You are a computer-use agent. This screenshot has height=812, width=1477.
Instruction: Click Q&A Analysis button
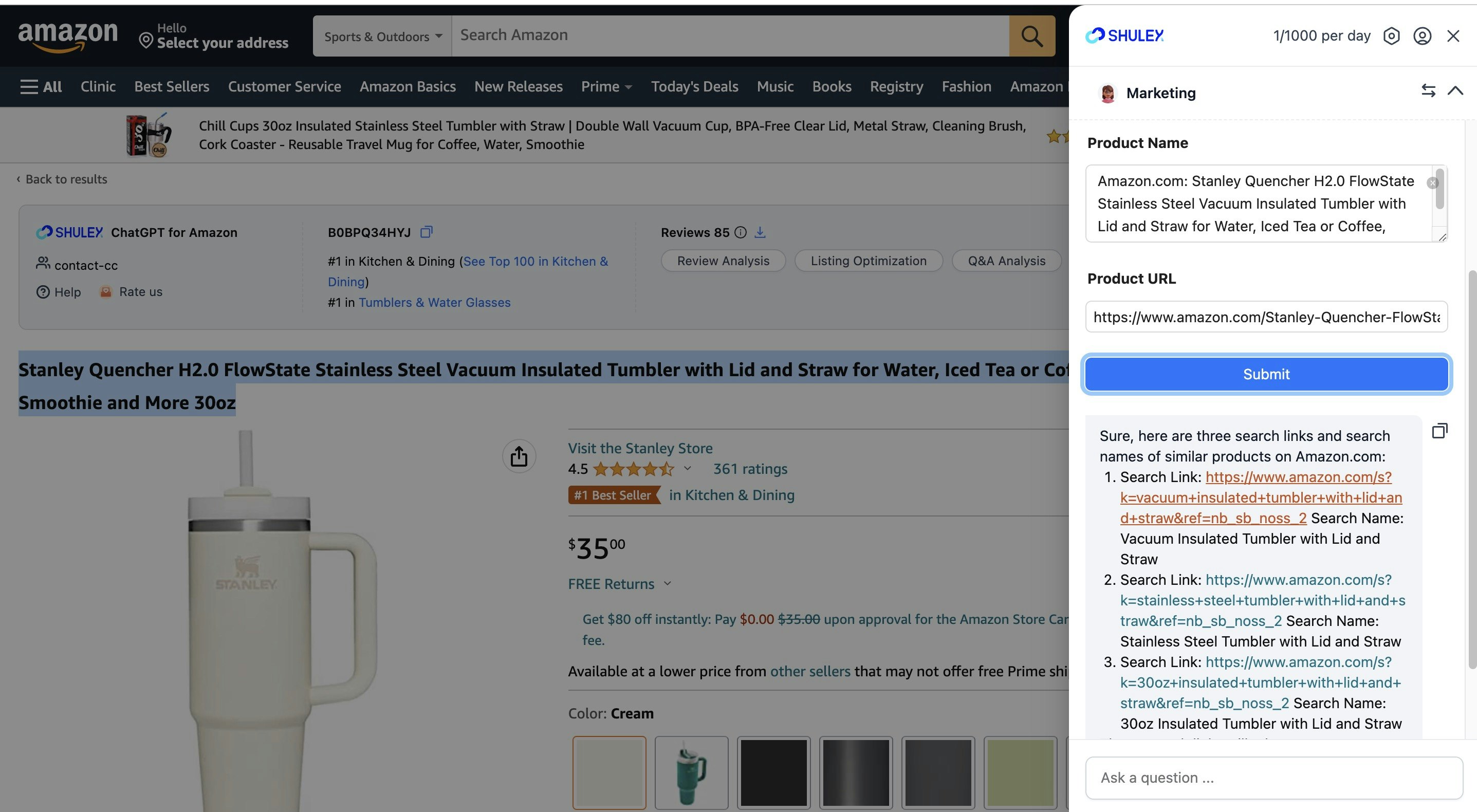coord(1006,261)
